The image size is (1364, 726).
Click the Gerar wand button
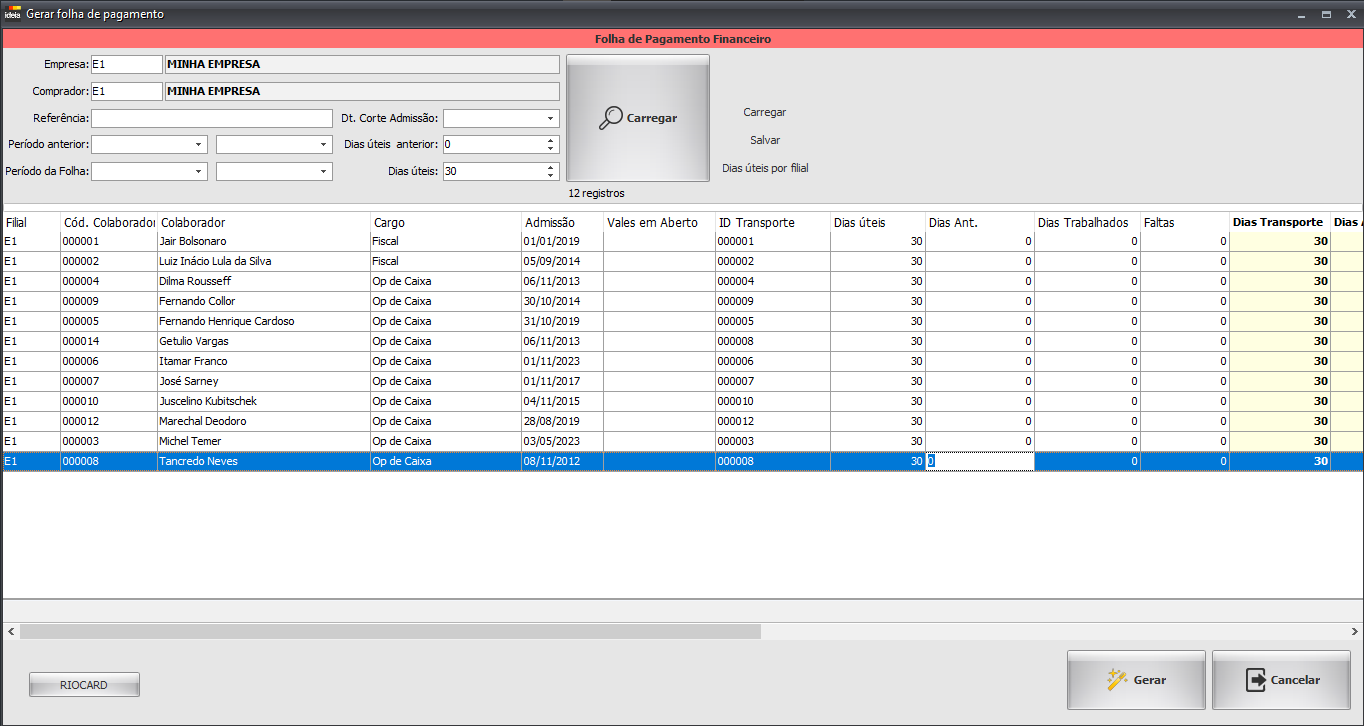point(1136,680)
